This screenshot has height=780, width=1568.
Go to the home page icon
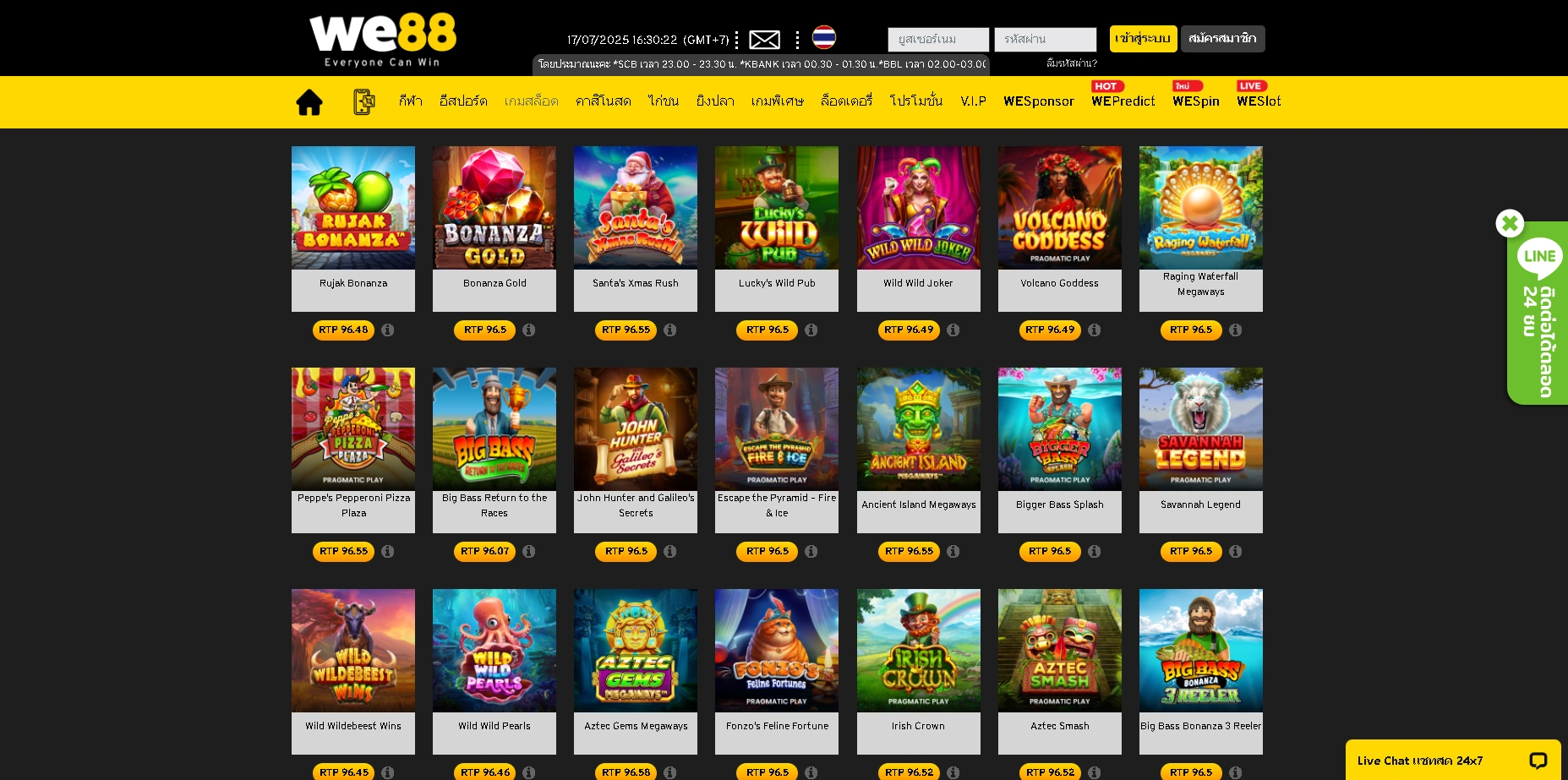(x=309, y=101)
